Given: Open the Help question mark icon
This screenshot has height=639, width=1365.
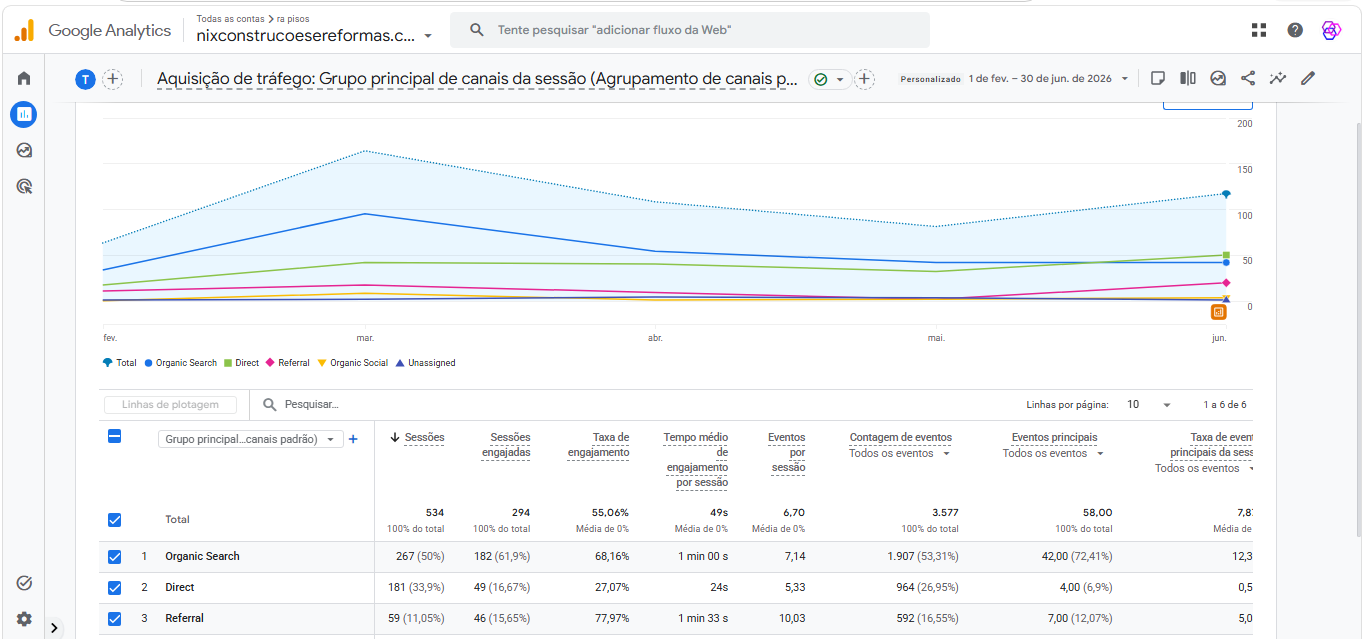Looking at the screenshot, I should [x=1295, y=30].
